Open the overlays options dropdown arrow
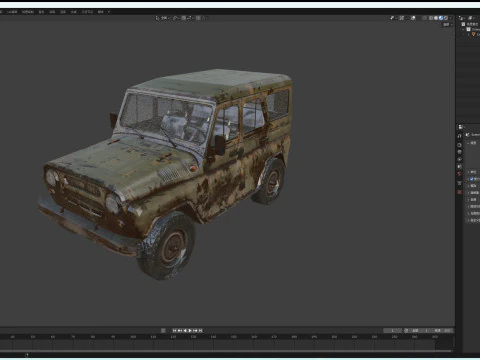Screen dimensions: 480x360 (418, 18)
